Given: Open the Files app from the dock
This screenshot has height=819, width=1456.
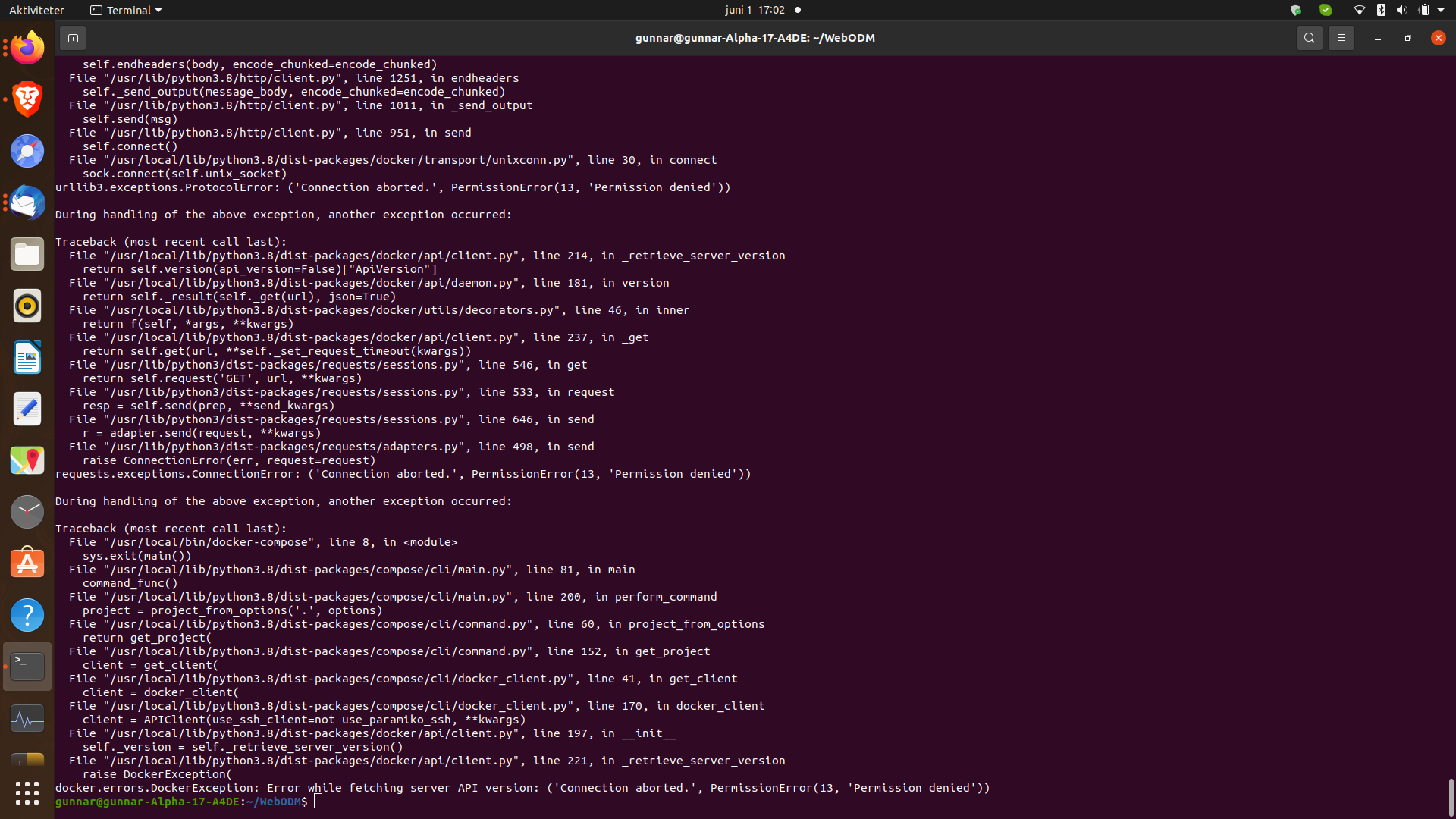Looking at the screenshot, I should click(x=27, y=254).
